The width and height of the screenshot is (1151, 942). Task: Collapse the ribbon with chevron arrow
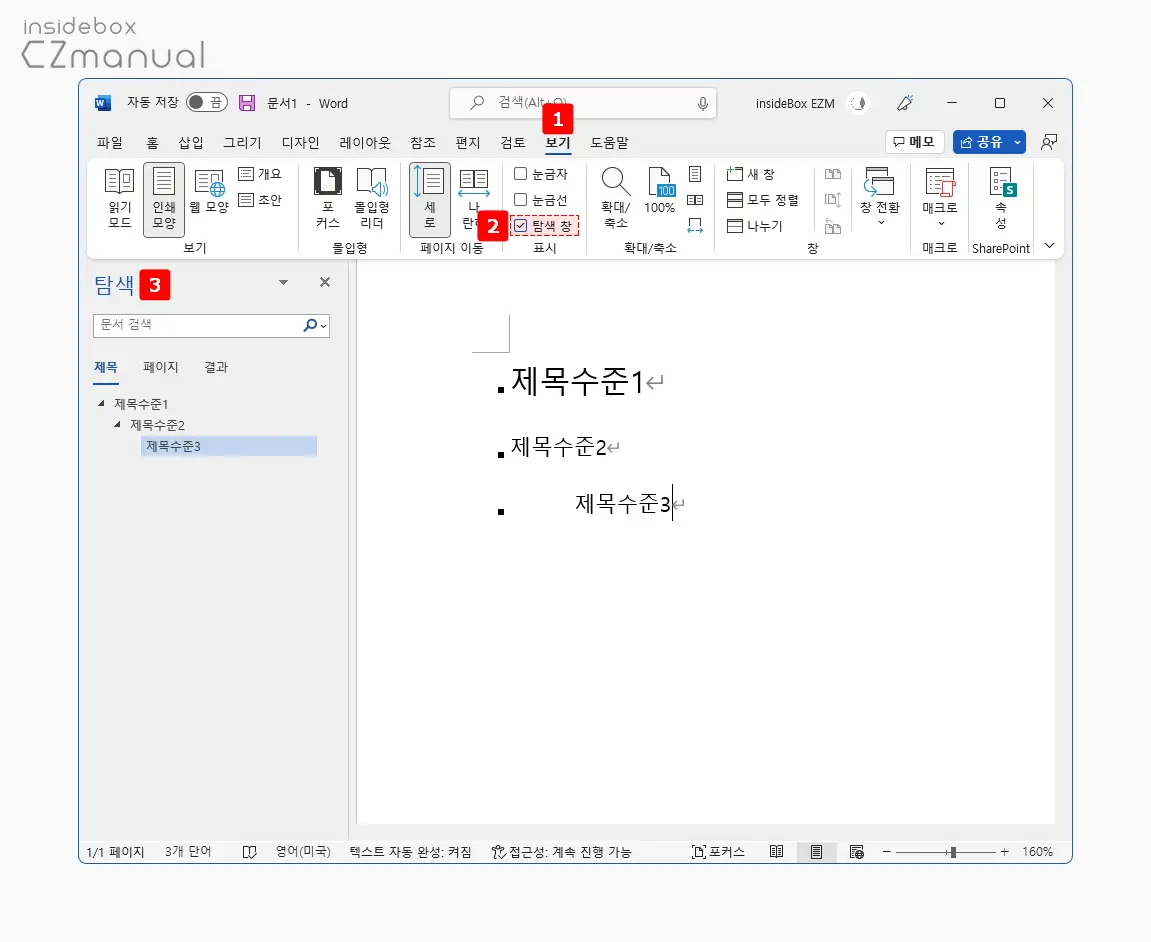1049,246
